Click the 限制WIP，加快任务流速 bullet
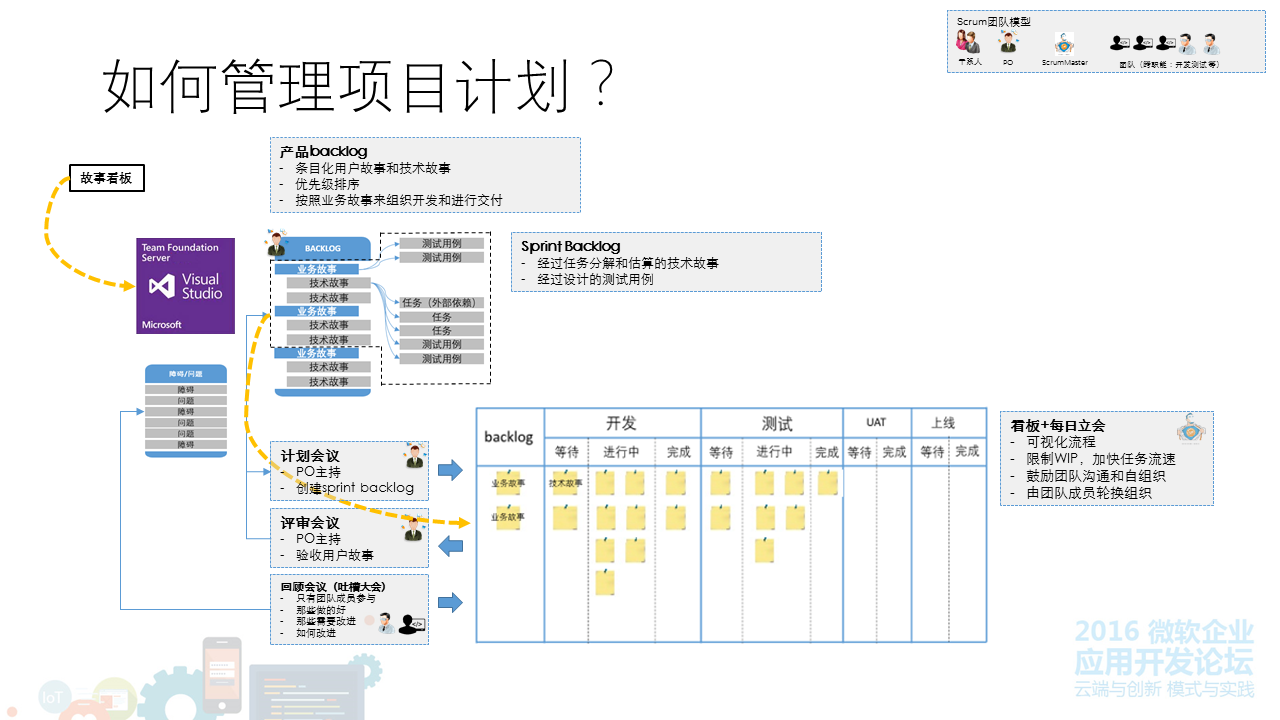1280x720 pixels. (1101, 459)
